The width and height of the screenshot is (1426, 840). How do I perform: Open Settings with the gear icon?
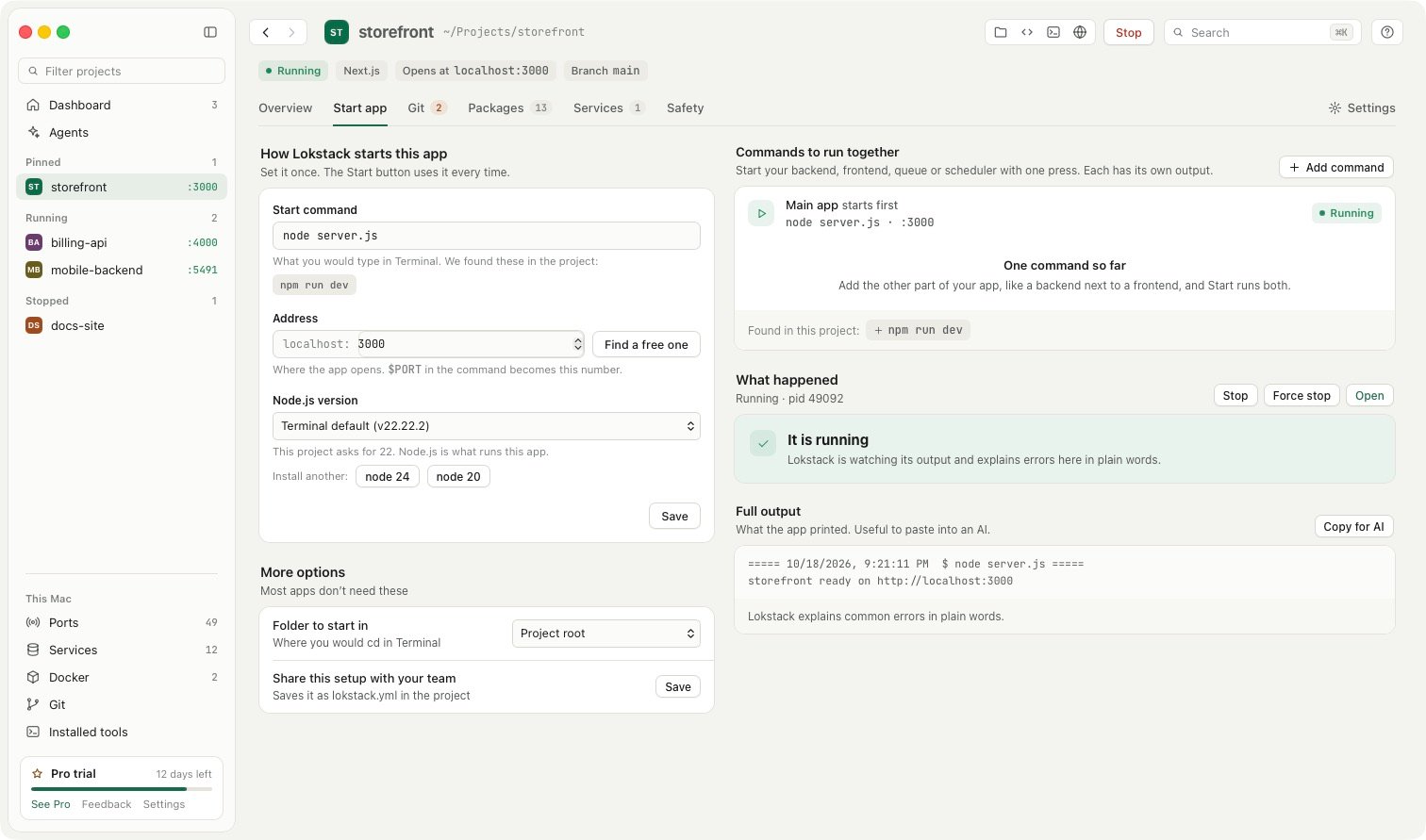(x=1362, y=108)
